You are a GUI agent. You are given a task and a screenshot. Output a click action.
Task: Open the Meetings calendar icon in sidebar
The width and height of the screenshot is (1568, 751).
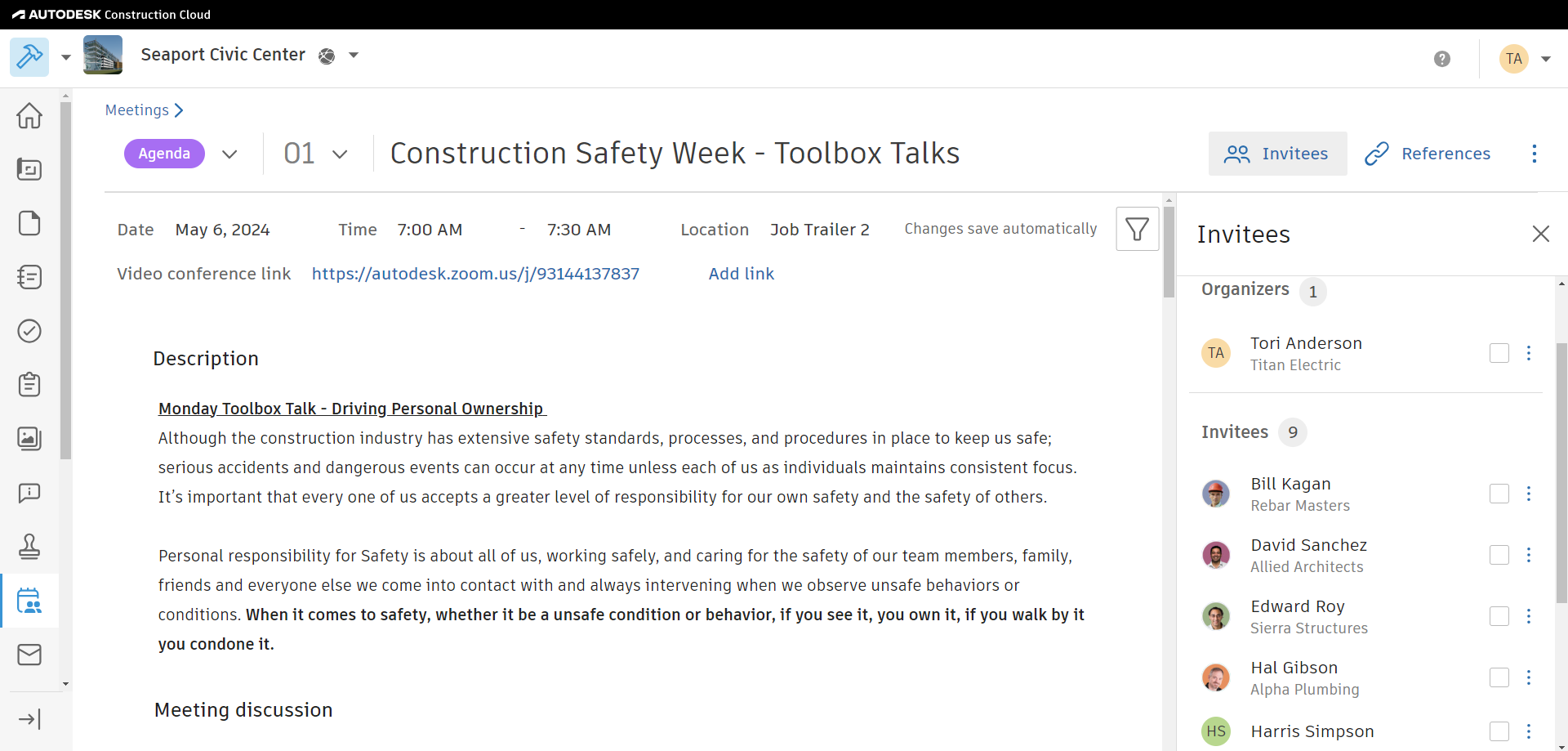pos(29,601)
